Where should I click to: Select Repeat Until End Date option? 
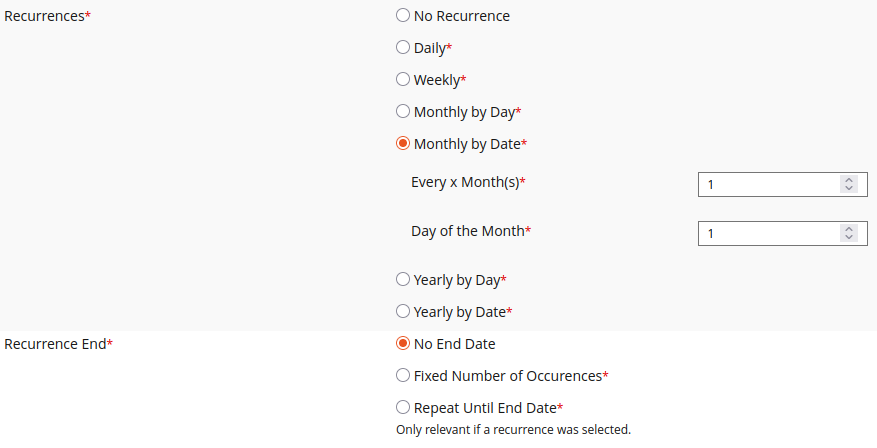403,407
